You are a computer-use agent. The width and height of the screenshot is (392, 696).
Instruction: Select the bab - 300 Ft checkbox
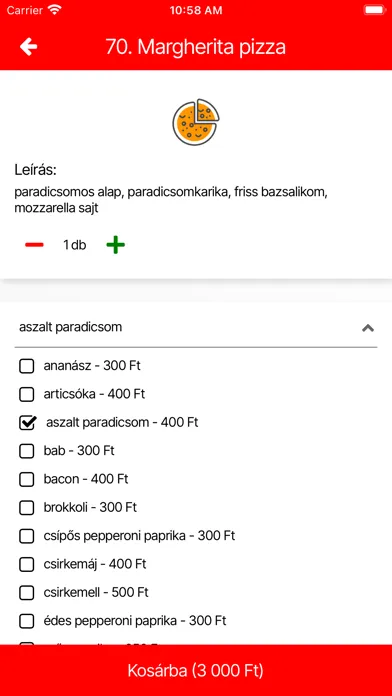pos(27,451)
